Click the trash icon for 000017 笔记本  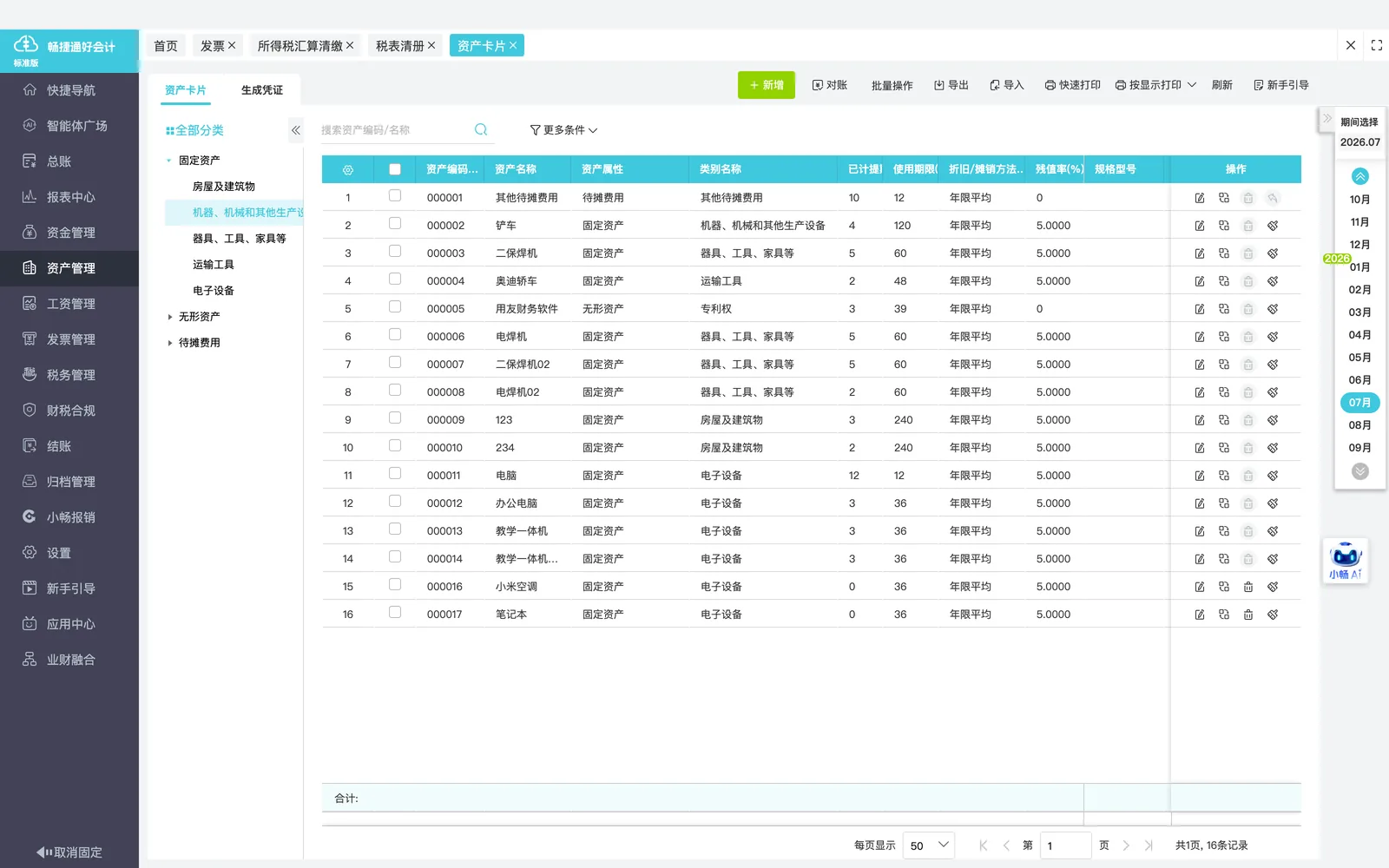pyautogui.click(x=1248, y=615)
